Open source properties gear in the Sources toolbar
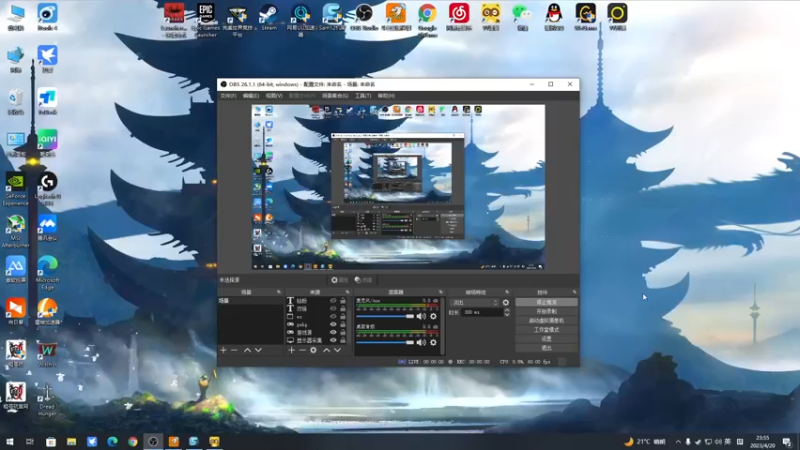This screenshot has height=450, width=800. tap(313, 351)
